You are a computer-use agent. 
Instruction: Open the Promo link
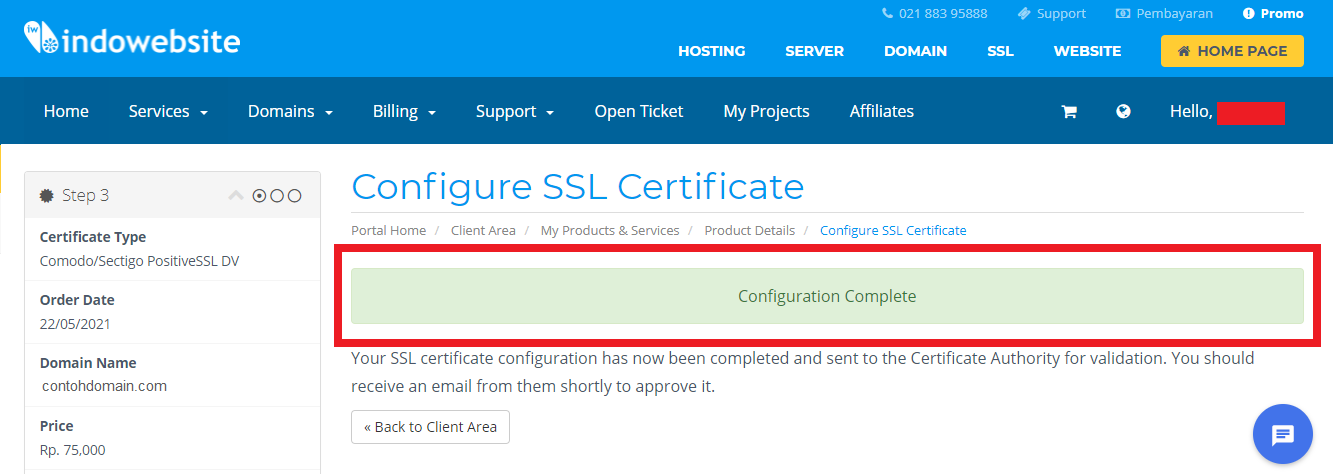click(1273, 13)
